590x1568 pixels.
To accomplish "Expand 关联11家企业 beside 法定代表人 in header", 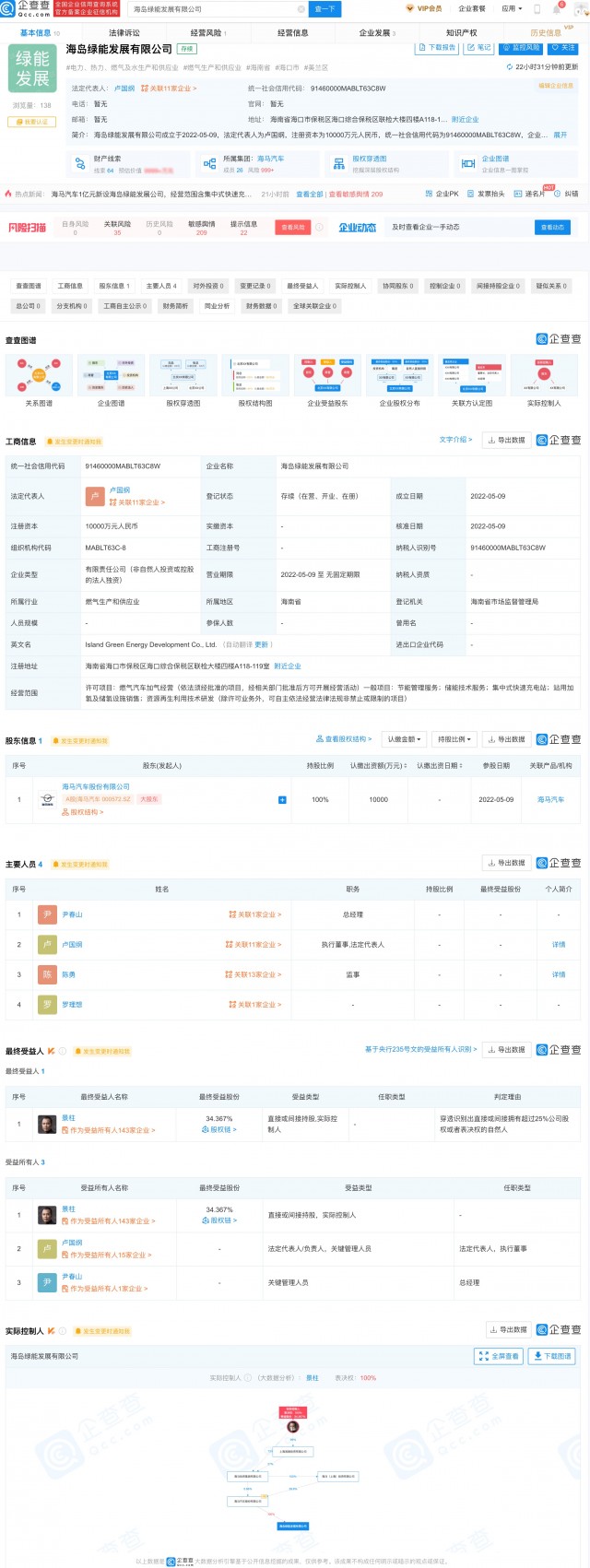I will (169, 88).
